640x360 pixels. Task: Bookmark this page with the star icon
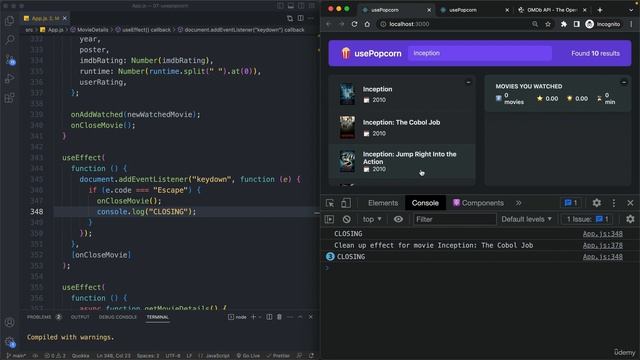click(548, 24)
